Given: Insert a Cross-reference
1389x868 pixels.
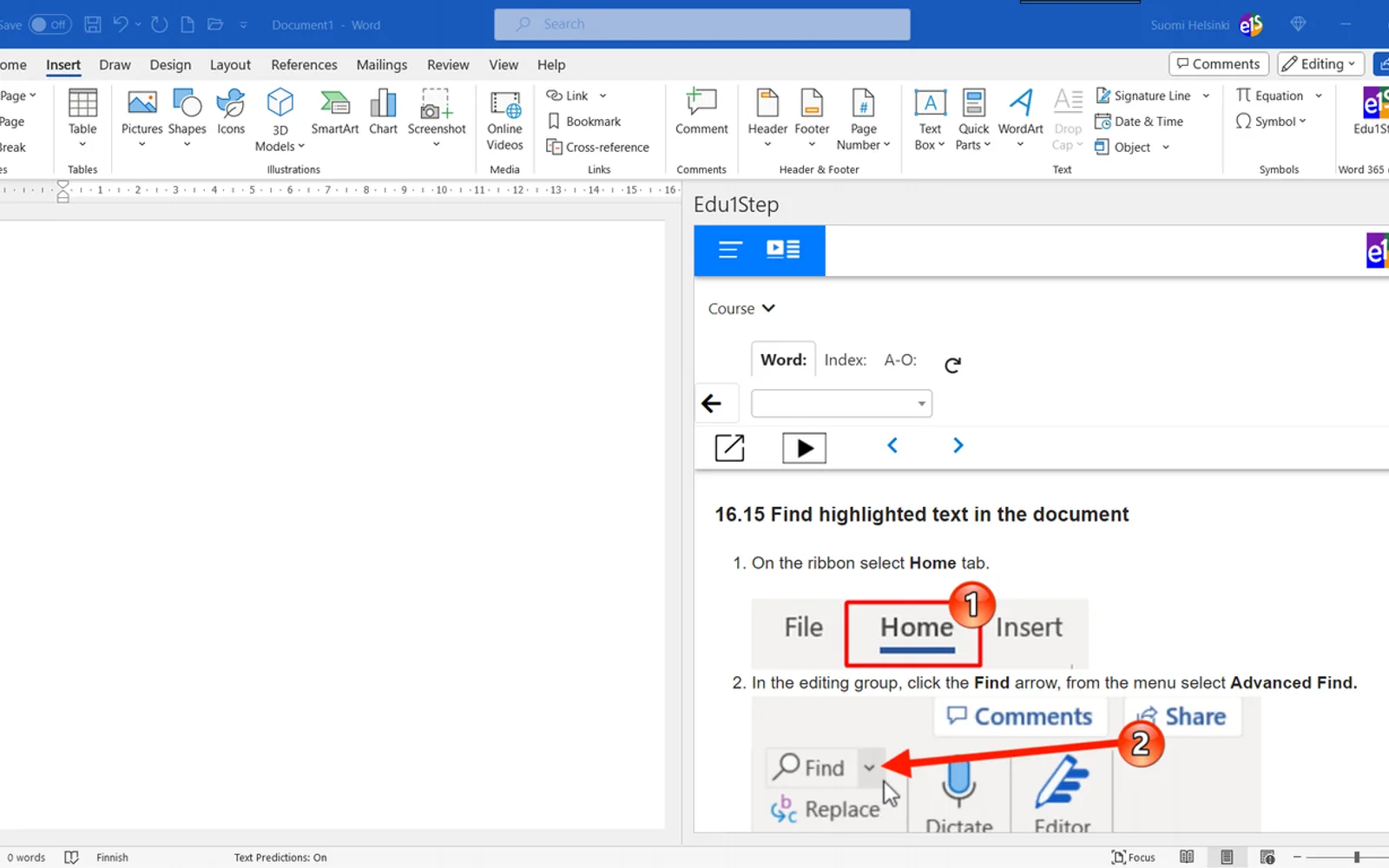Looking at the screenshot, I should coord(597,147).
